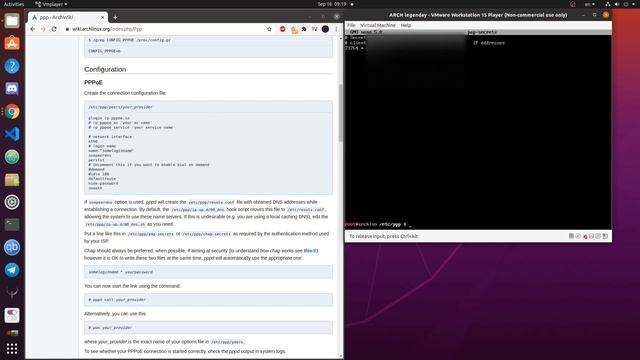Show Applications grid at dock bottom
The height and width of the screenshot is (360, 640).
[12, 348]
